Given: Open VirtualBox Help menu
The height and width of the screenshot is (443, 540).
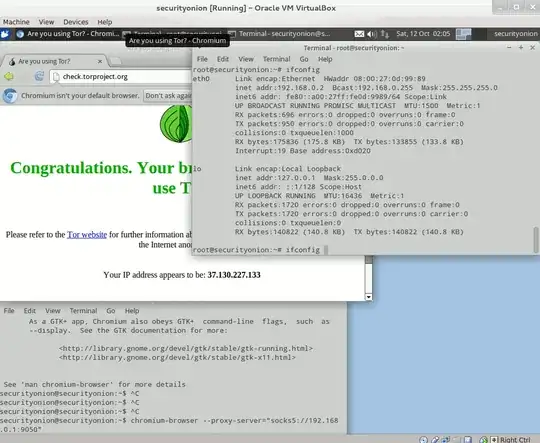Looking at the screenshot, I should tap(105, 22).
